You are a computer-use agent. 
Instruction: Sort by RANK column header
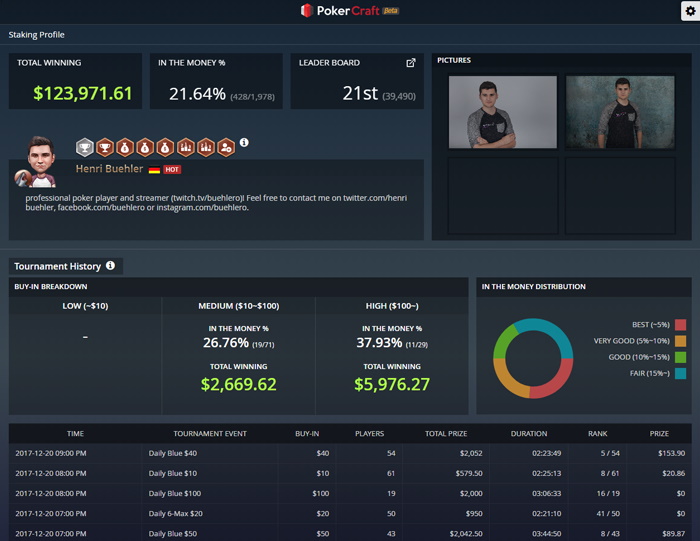[598, 433]
